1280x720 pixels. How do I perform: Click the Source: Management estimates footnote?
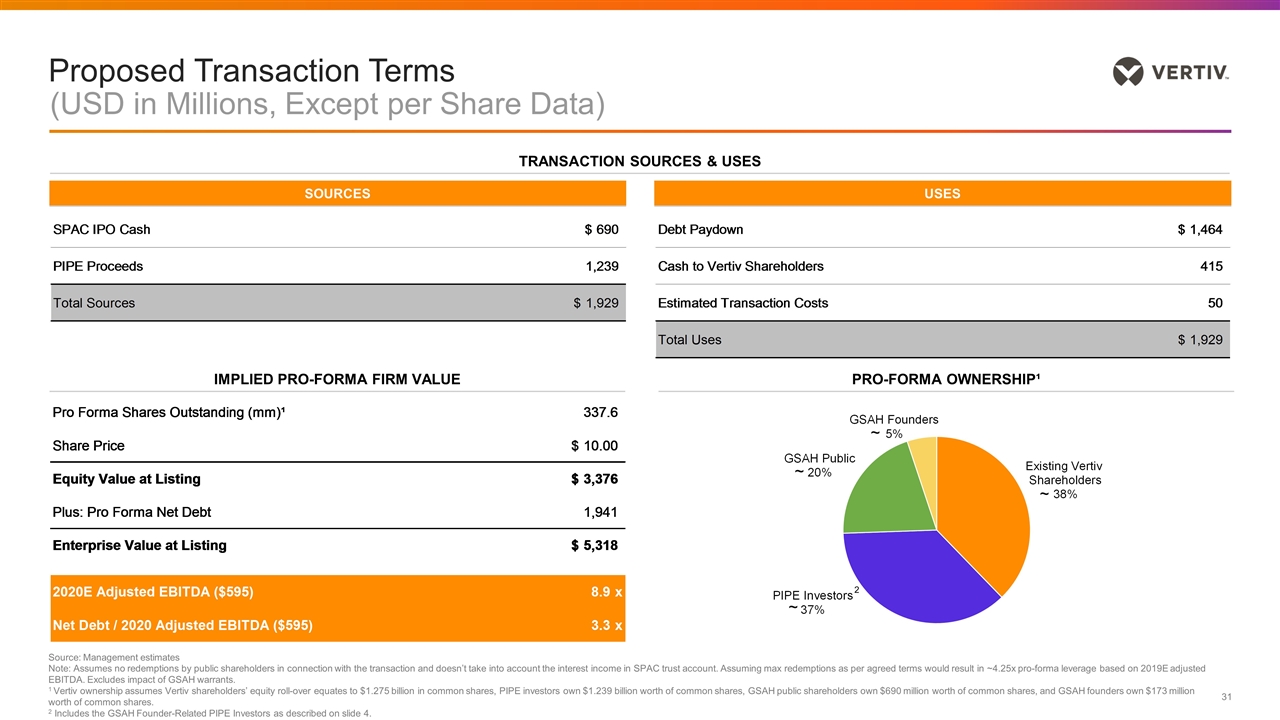[x=113, y=657]
